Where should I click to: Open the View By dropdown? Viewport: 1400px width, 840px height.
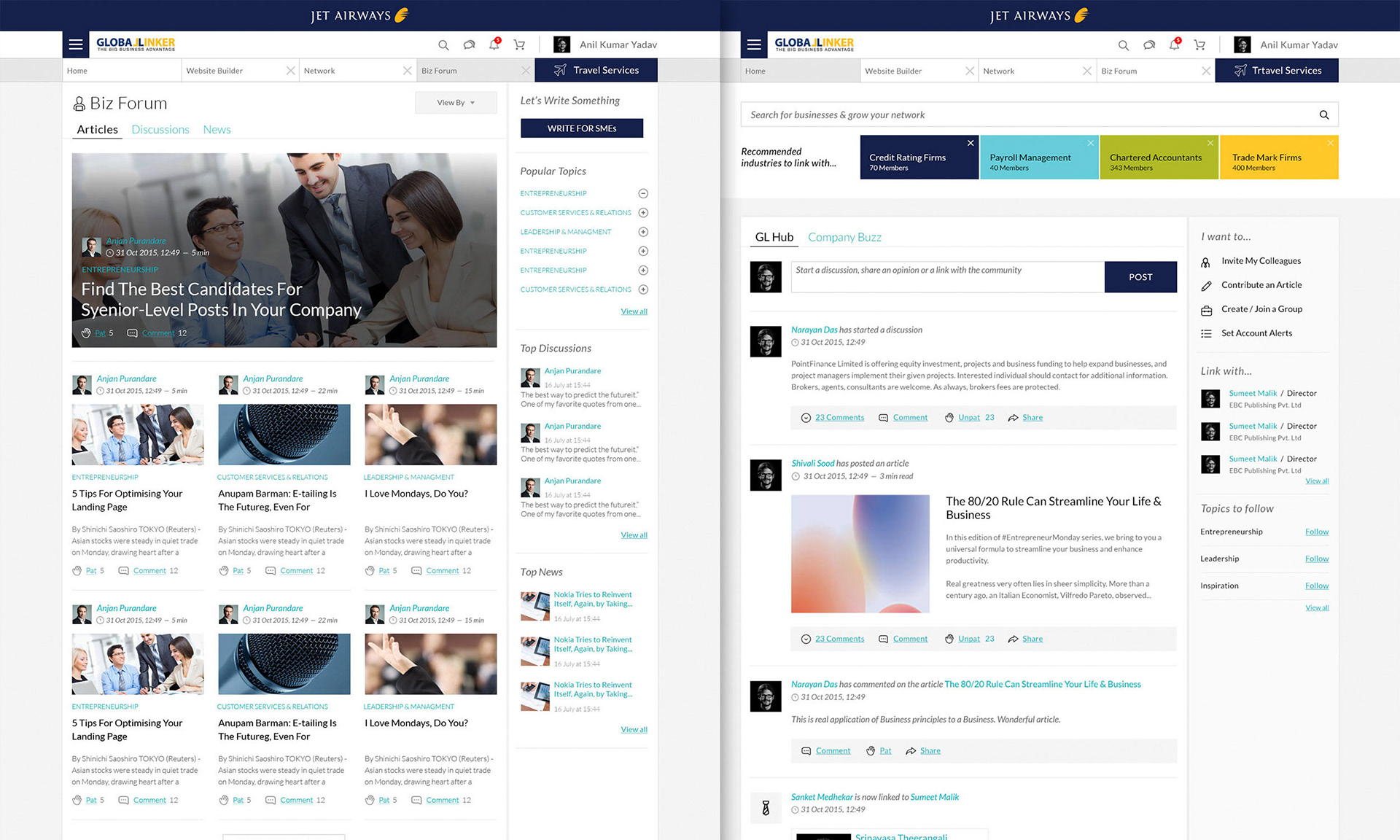(x=456, y=103)
